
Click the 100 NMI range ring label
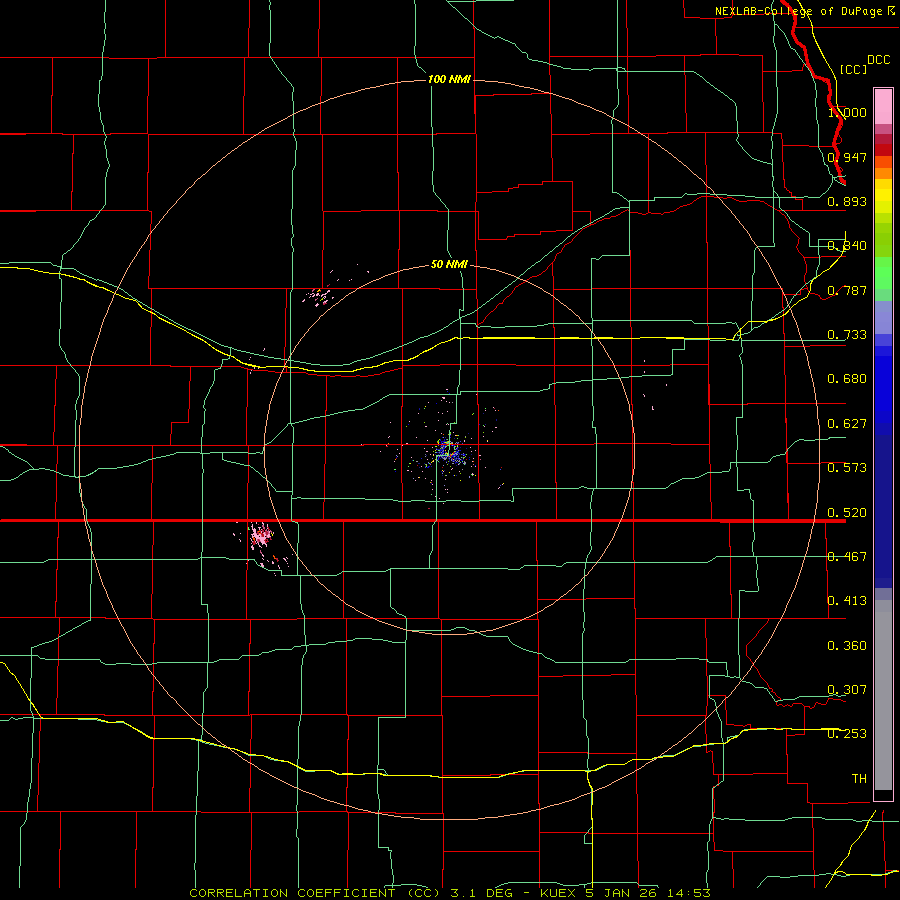(449, 79)
